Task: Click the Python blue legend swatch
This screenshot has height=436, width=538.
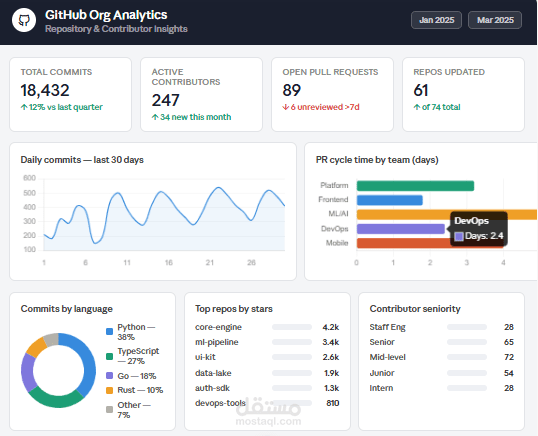Action: point(109,331)
